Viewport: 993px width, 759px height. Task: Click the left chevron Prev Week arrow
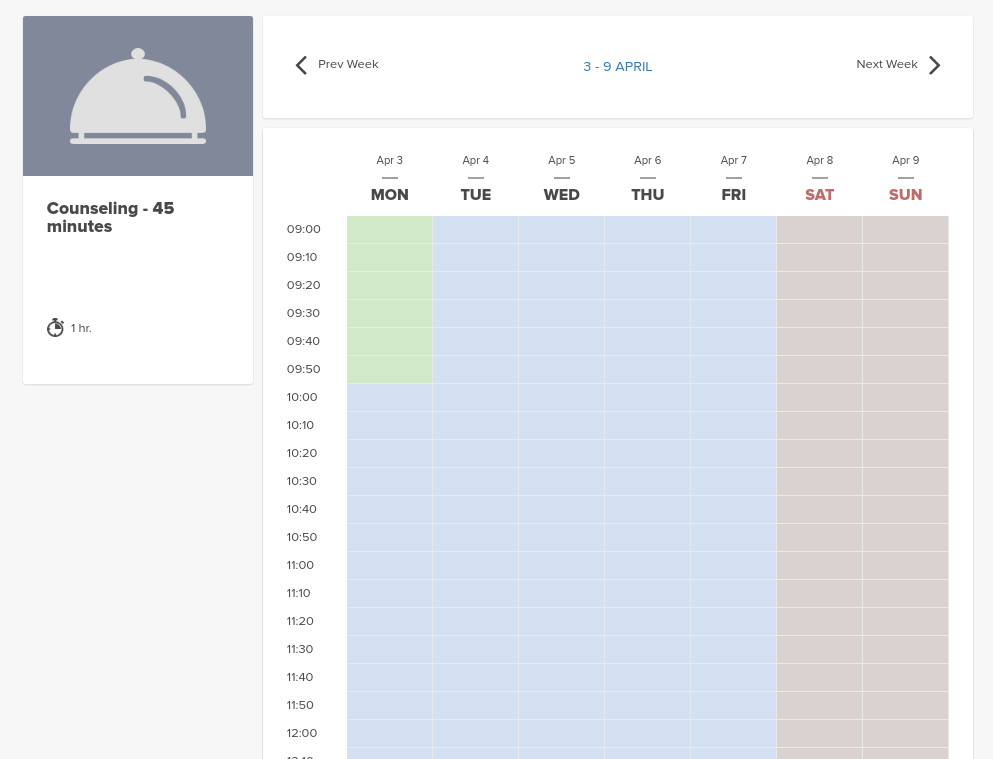301,65
